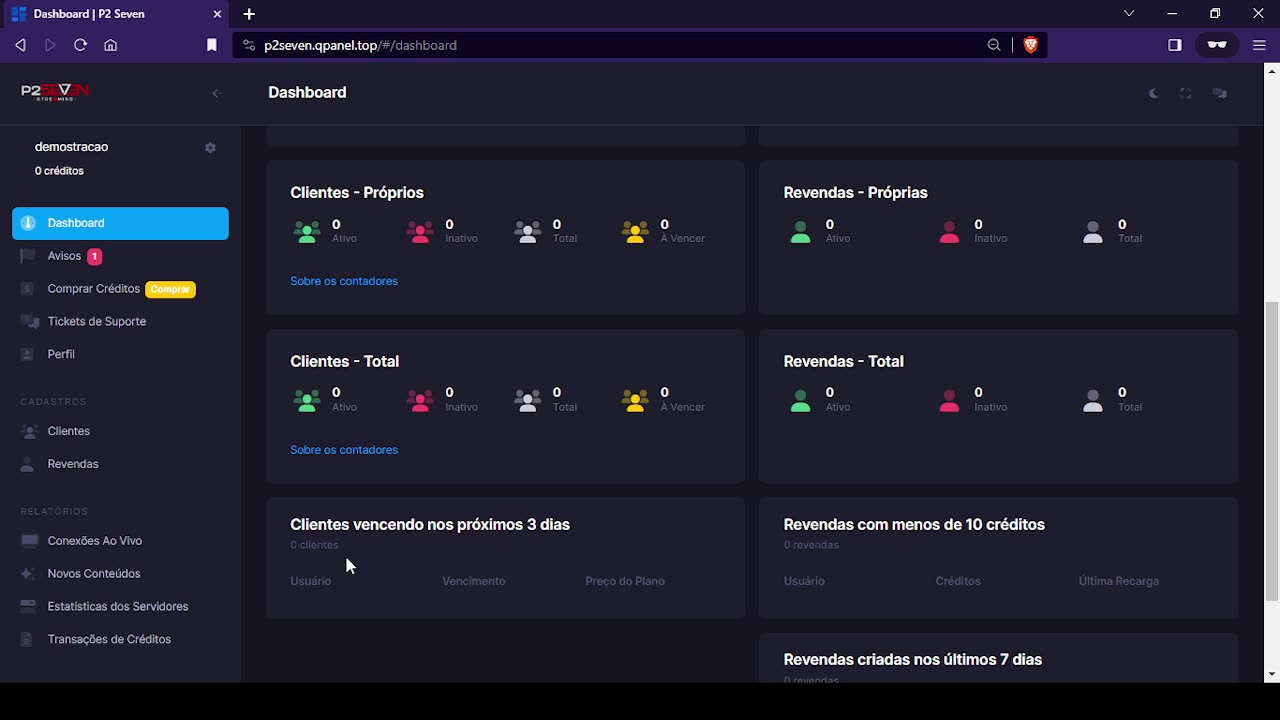1280x720 pixels.
Task: Open Sobre os contadores in Clientes - Total
Action: 344,450
